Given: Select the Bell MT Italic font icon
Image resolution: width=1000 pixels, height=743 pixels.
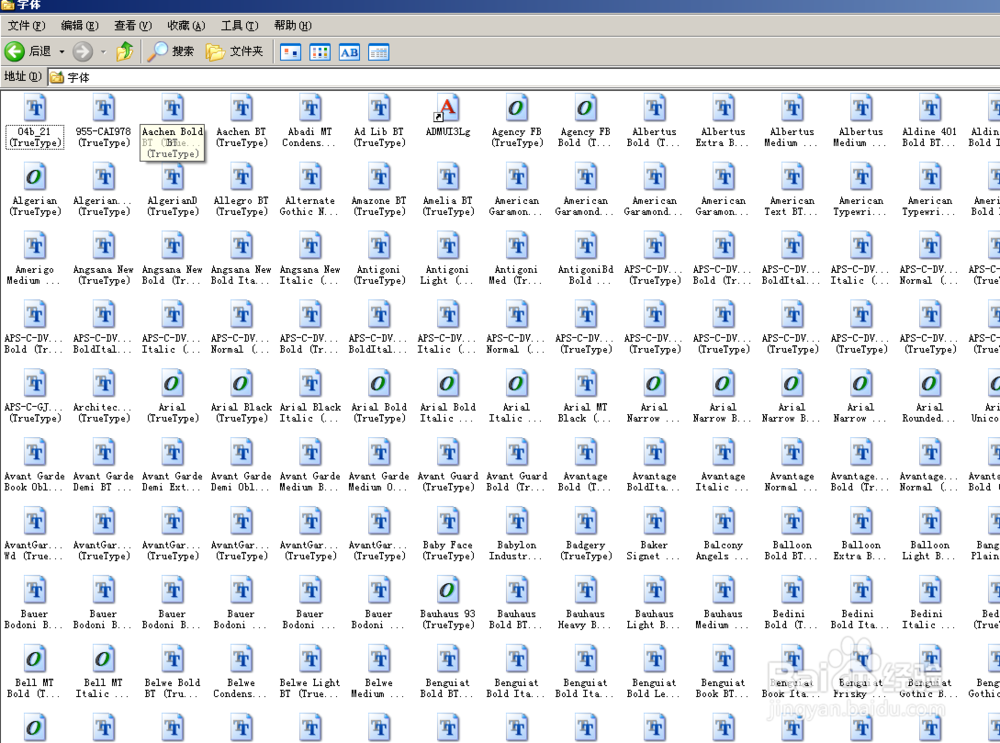Looking at the screenshot, I should click(103, 659).
